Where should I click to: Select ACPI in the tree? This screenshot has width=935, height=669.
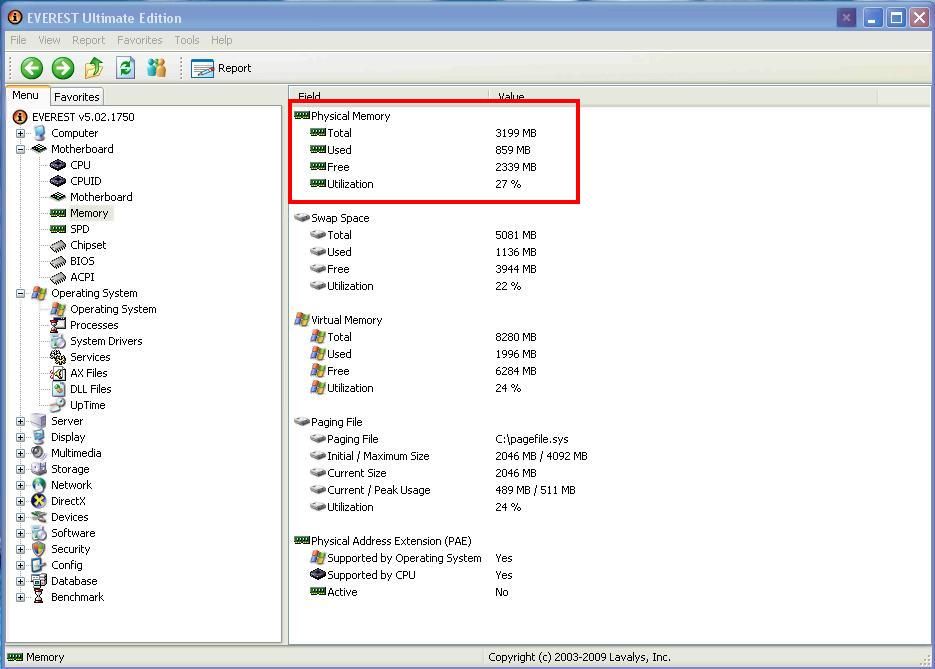[x=82, y=277]
